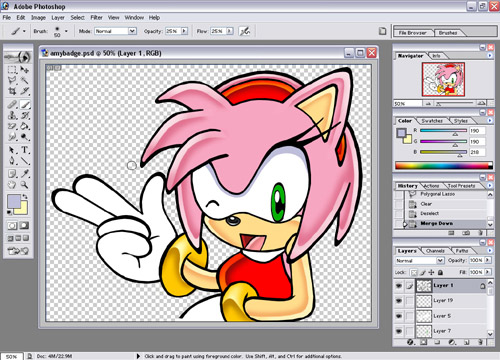
Task: Click foreground color swatch in toolbox
Action: click(14, 201)
